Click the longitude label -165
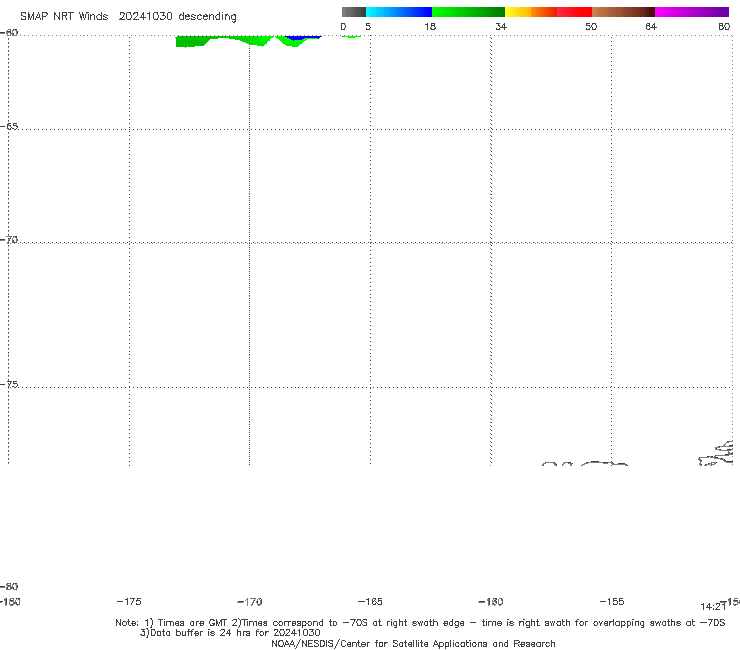Screen dimensions: 740x650 tap(370, 601)
